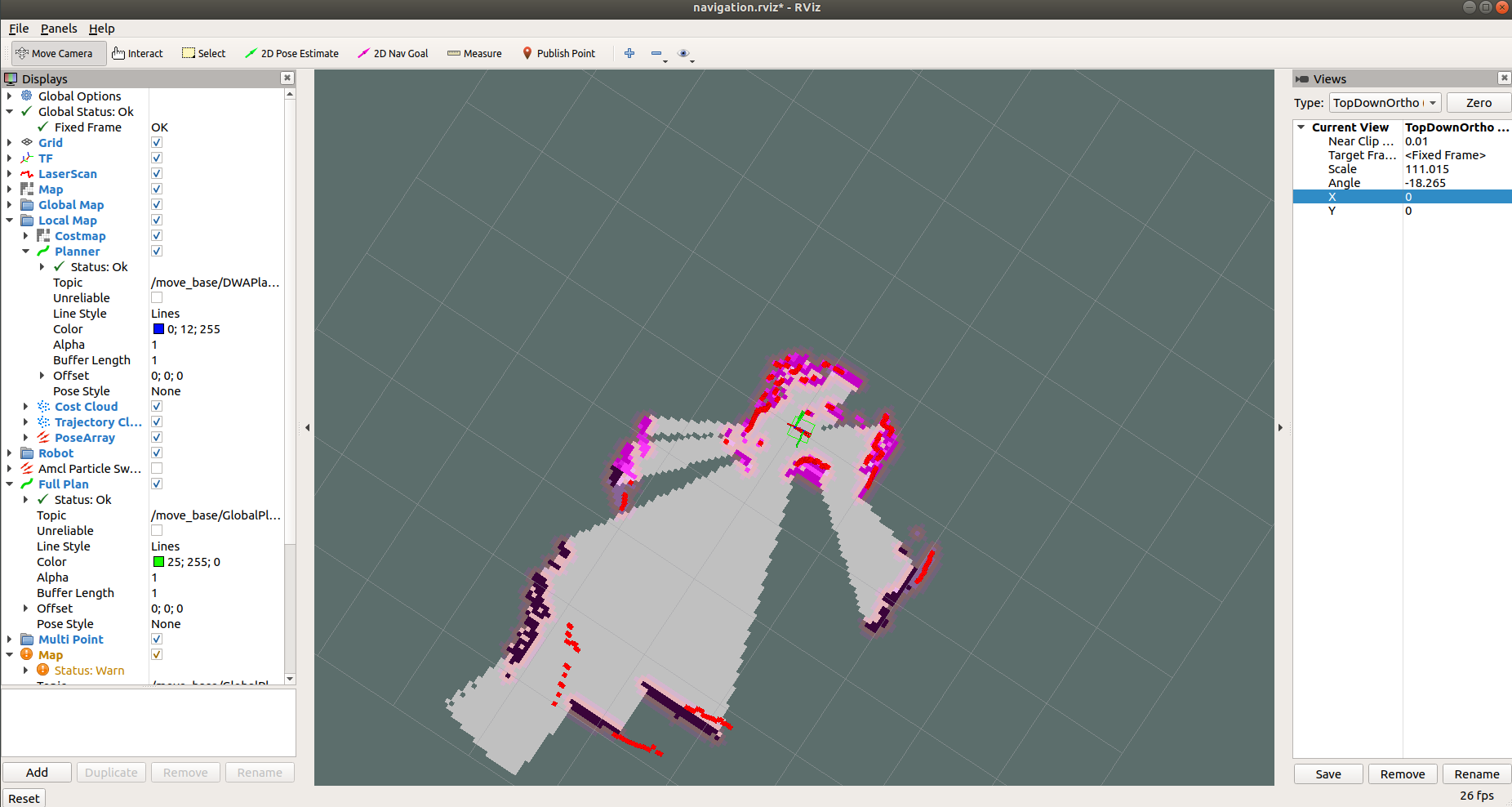Expand the LaserScan tree item
The width and height of the screenshot is (1512, 807).
pos(10,173)
